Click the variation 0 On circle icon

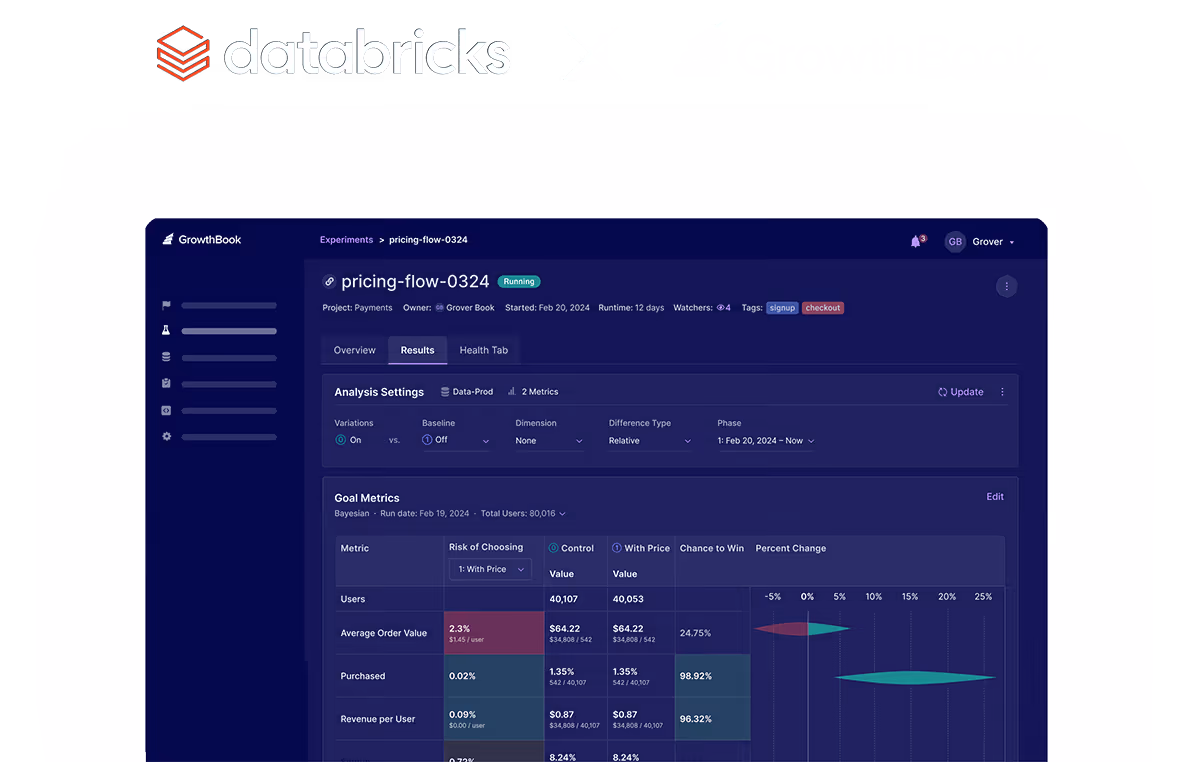pos(340,440)
